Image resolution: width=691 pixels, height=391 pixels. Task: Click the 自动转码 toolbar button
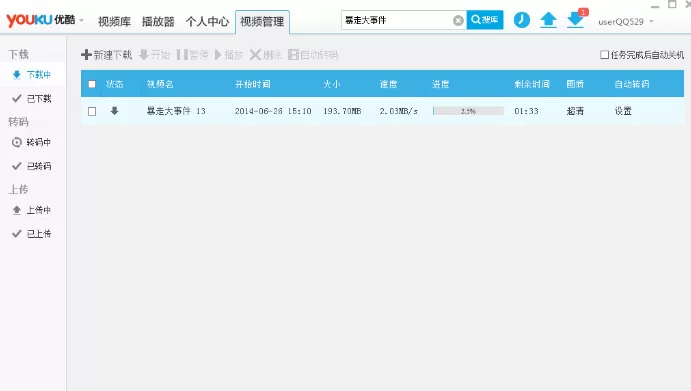313,55
